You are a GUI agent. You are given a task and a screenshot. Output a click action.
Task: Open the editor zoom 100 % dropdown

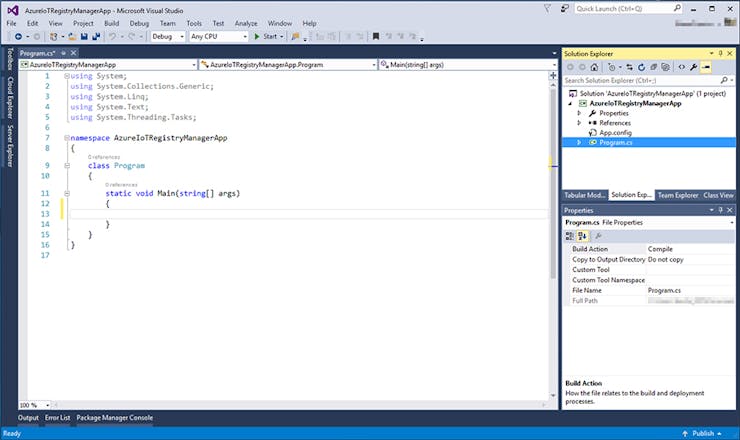point(47,405)
